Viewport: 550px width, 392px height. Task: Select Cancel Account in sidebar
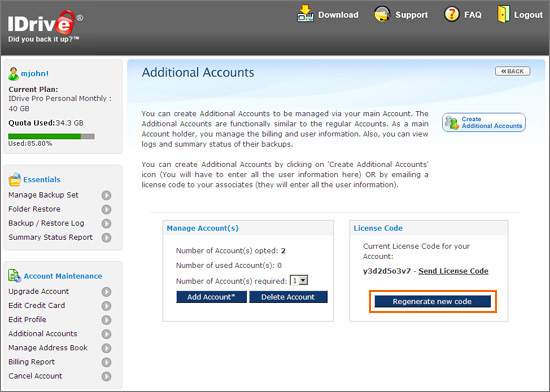pos(35,376)
